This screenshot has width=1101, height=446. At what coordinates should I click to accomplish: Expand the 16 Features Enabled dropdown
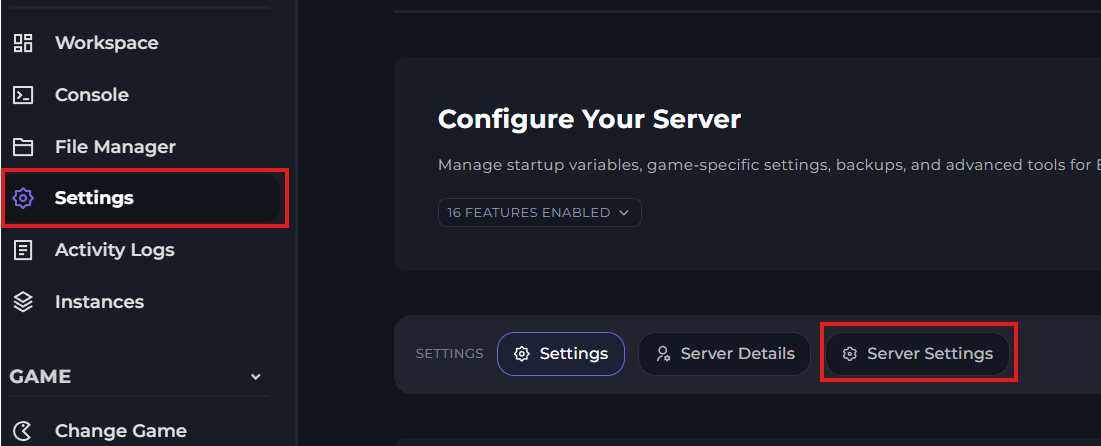539,212
